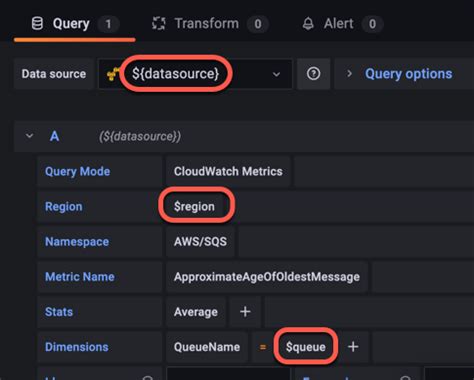Open the Alert tab
The height and width of the screenshot is (380, 474).
tap(342, 24)
